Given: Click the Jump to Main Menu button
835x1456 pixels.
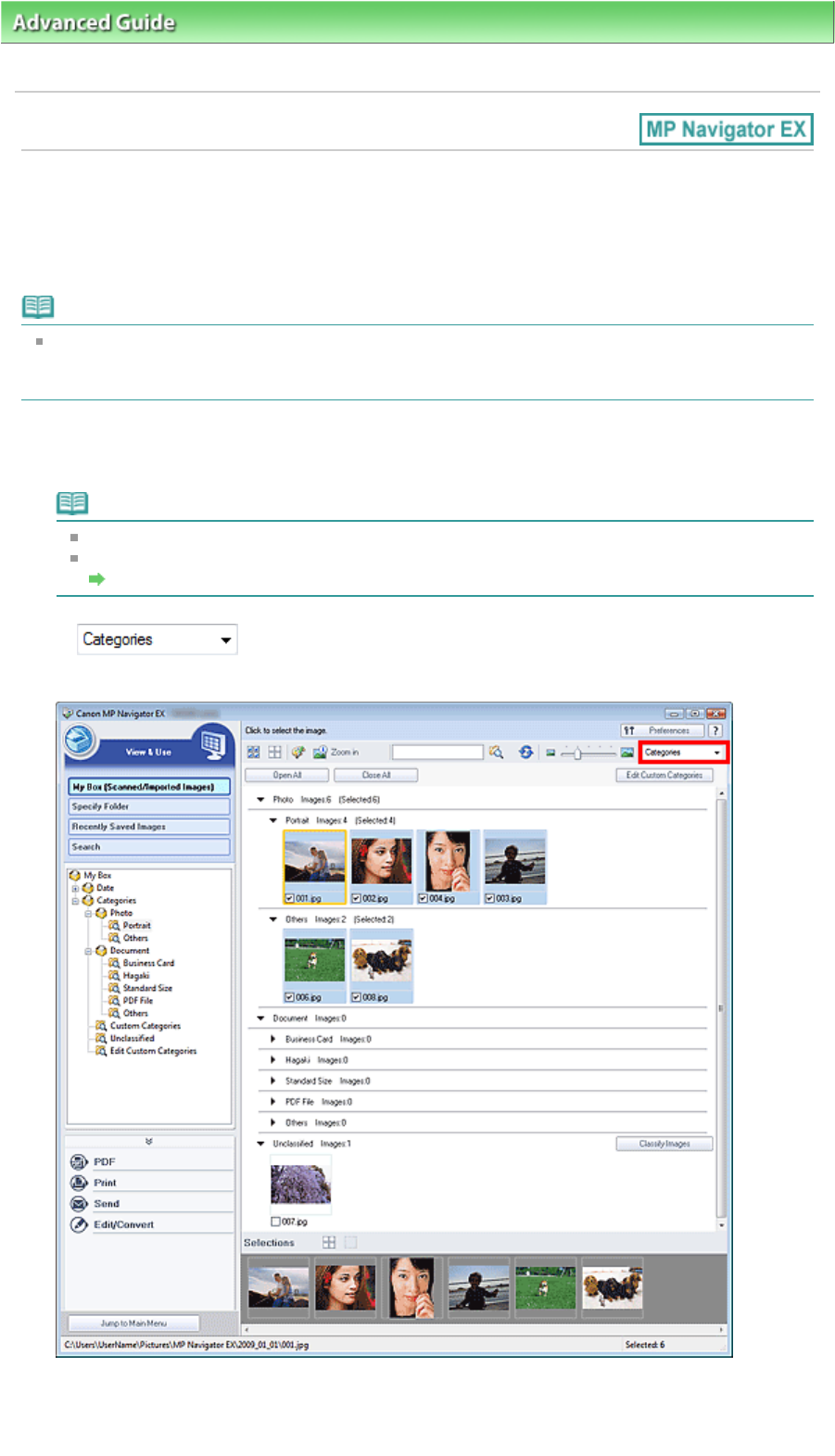Looking at the screenshot, I should click(133, 1323).
